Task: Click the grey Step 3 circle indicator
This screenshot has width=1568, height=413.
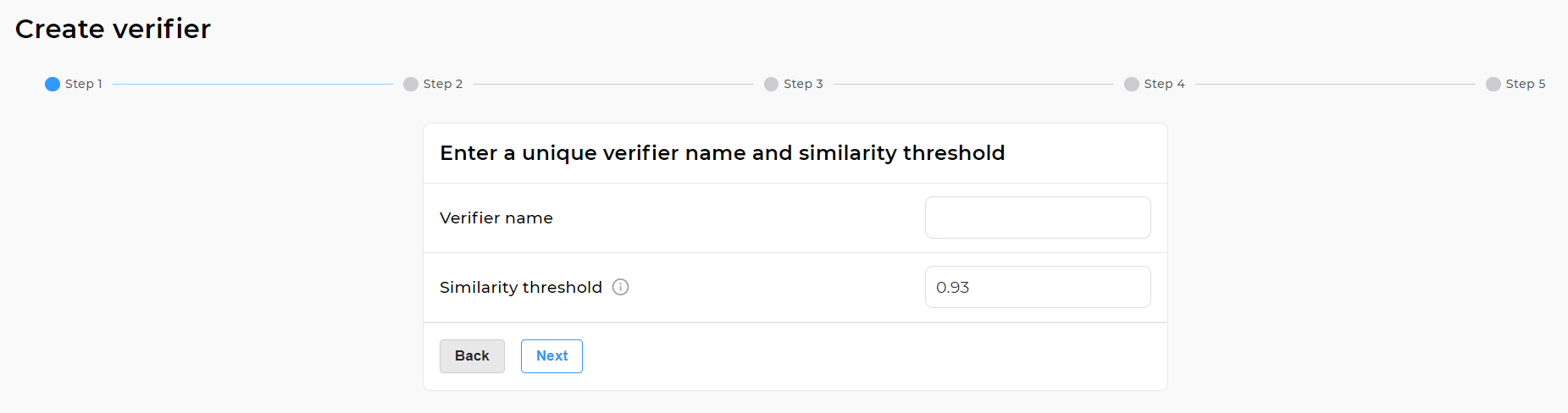Action: pyautogui.click(x=771, y=84)
